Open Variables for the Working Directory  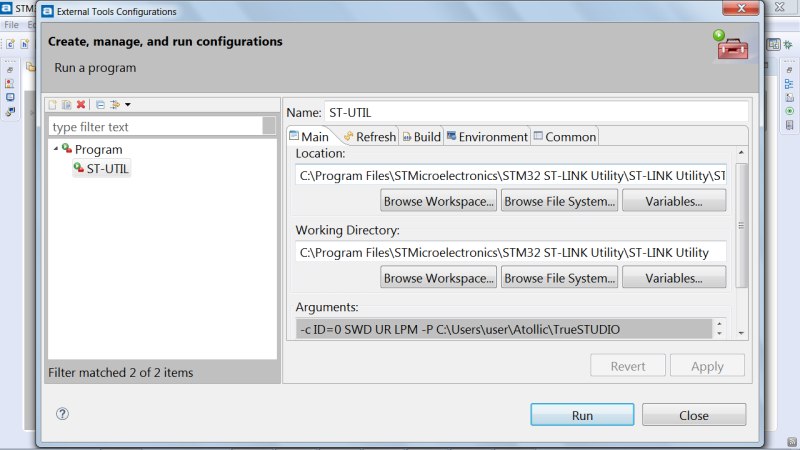[674, 277]
